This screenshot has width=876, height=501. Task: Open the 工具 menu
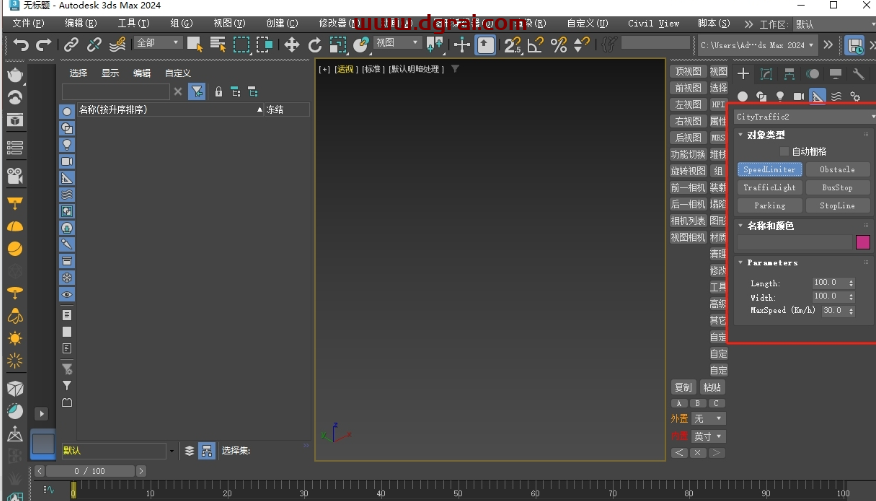click(x=133, y=23)
